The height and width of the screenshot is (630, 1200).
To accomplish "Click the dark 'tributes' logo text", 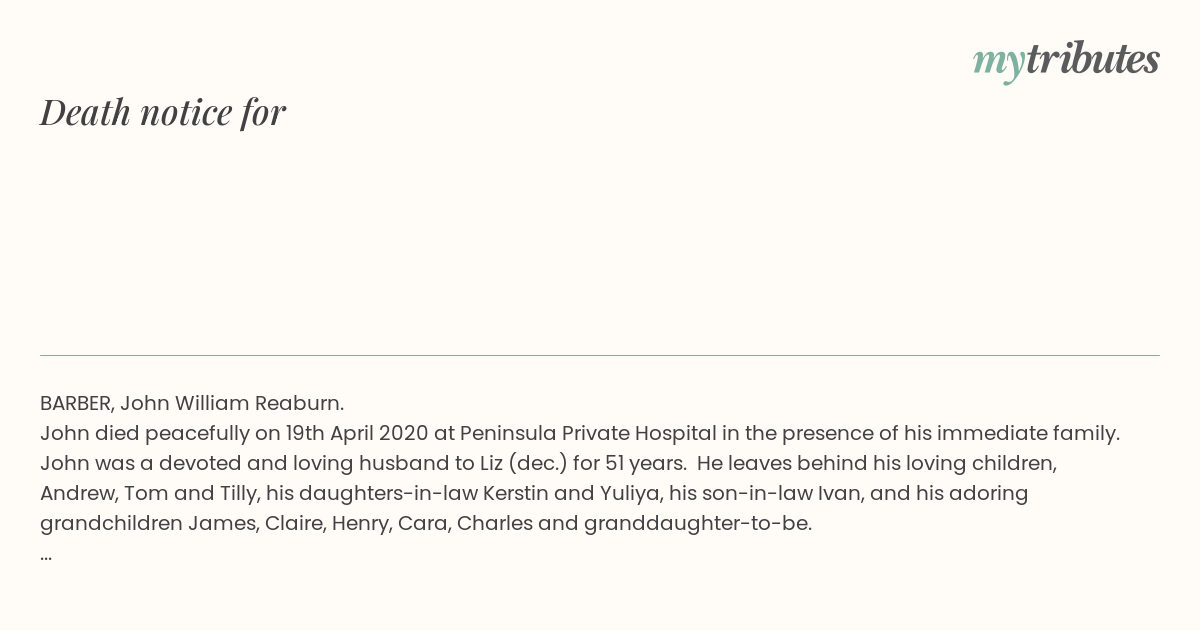I will tap(1093, 59).
